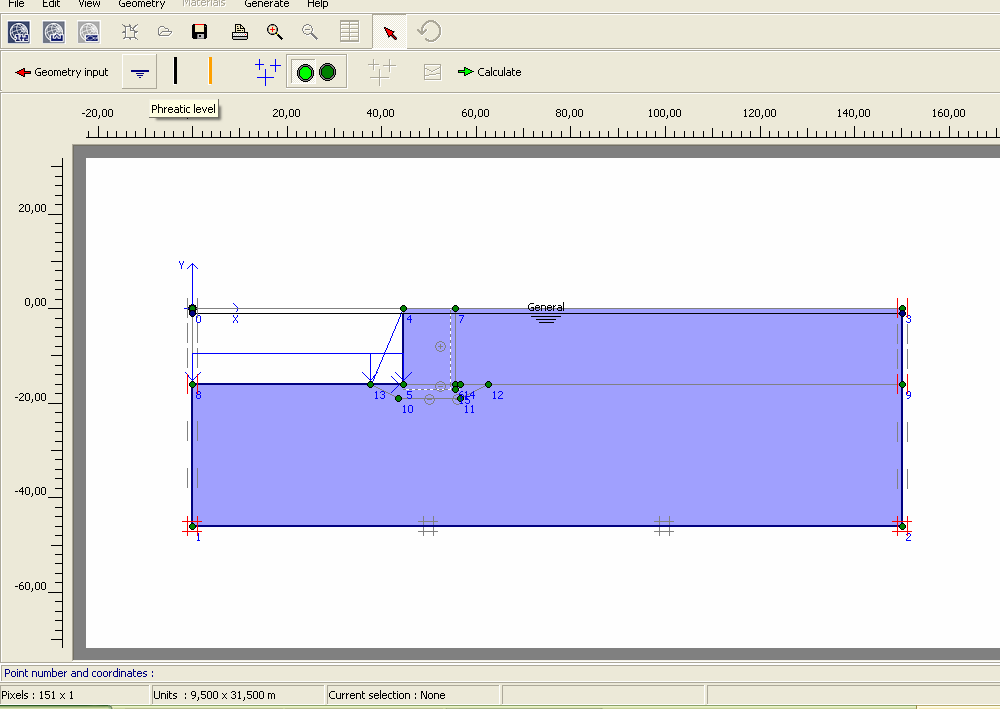Viewport: 1000px width, 709px height.
Task: Click the Calculate button
Action: 490,72
